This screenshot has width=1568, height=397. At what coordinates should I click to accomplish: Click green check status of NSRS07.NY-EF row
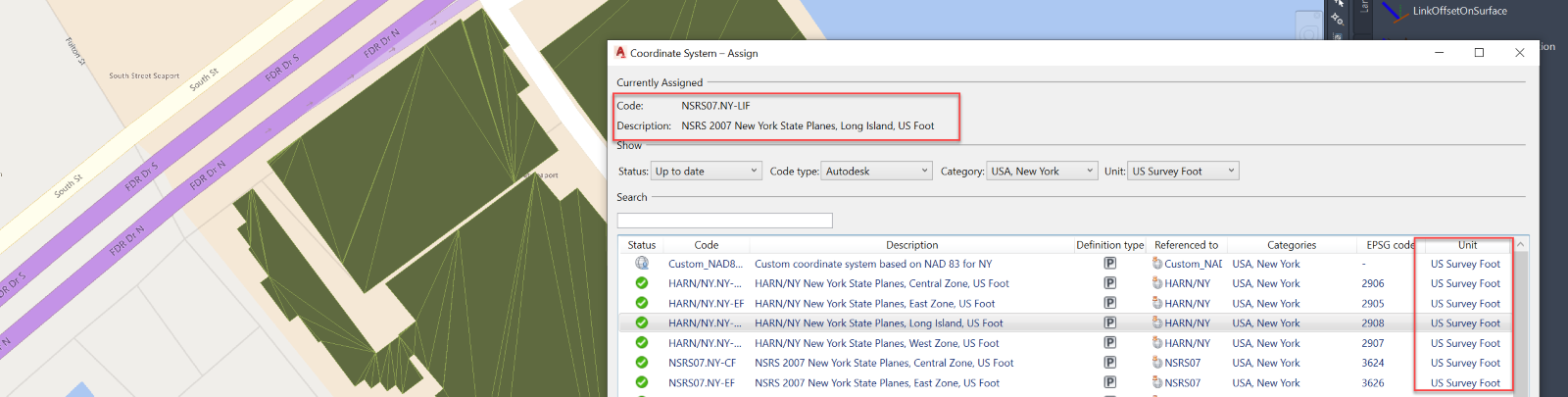[x=642, y=383]
